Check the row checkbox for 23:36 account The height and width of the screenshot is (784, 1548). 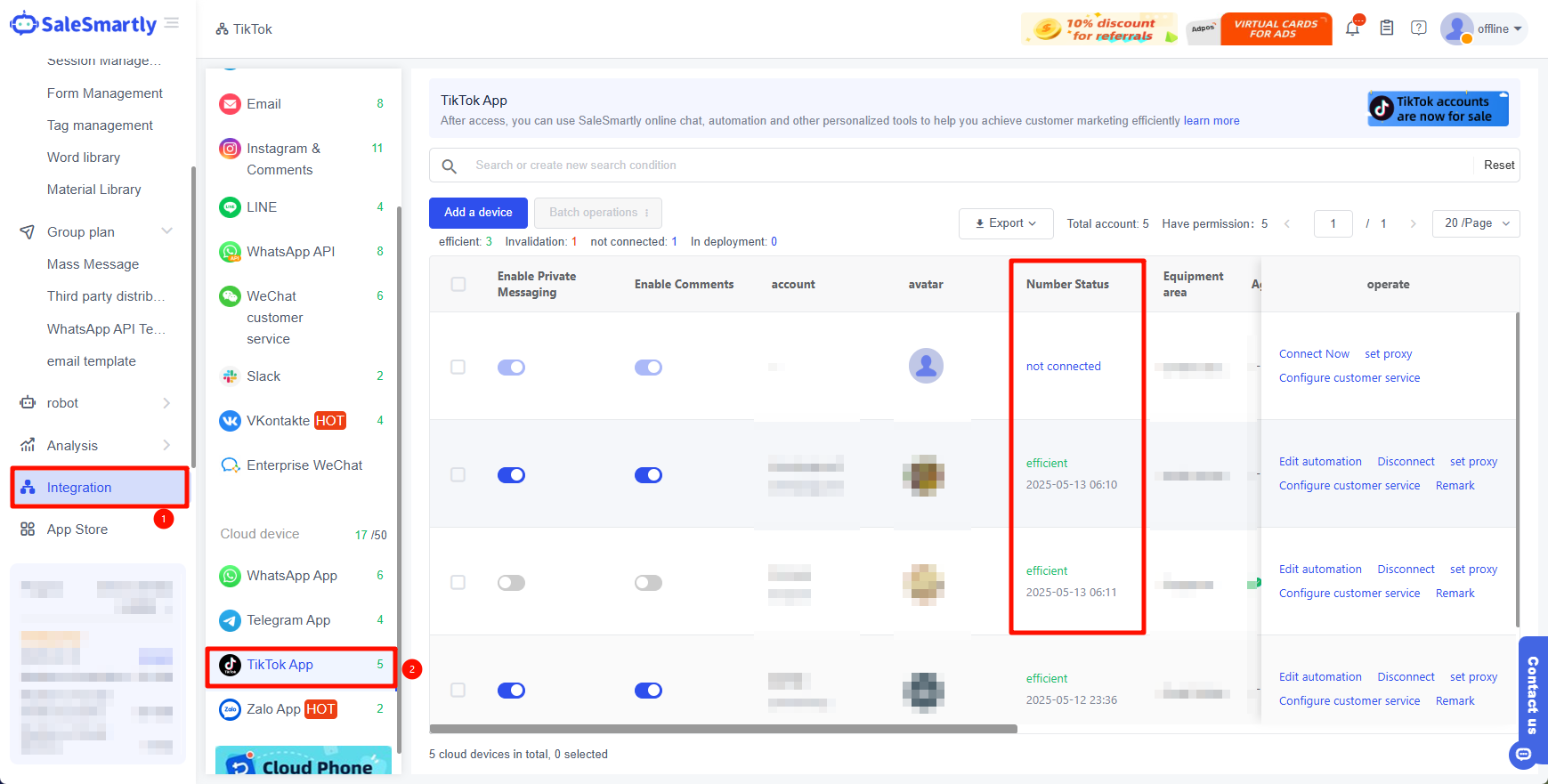tap(458, 690)
